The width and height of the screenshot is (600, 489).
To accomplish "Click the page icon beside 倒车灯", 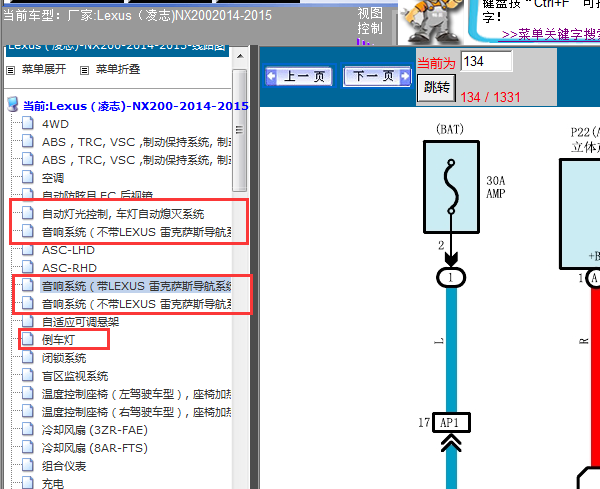I will 28,339.
